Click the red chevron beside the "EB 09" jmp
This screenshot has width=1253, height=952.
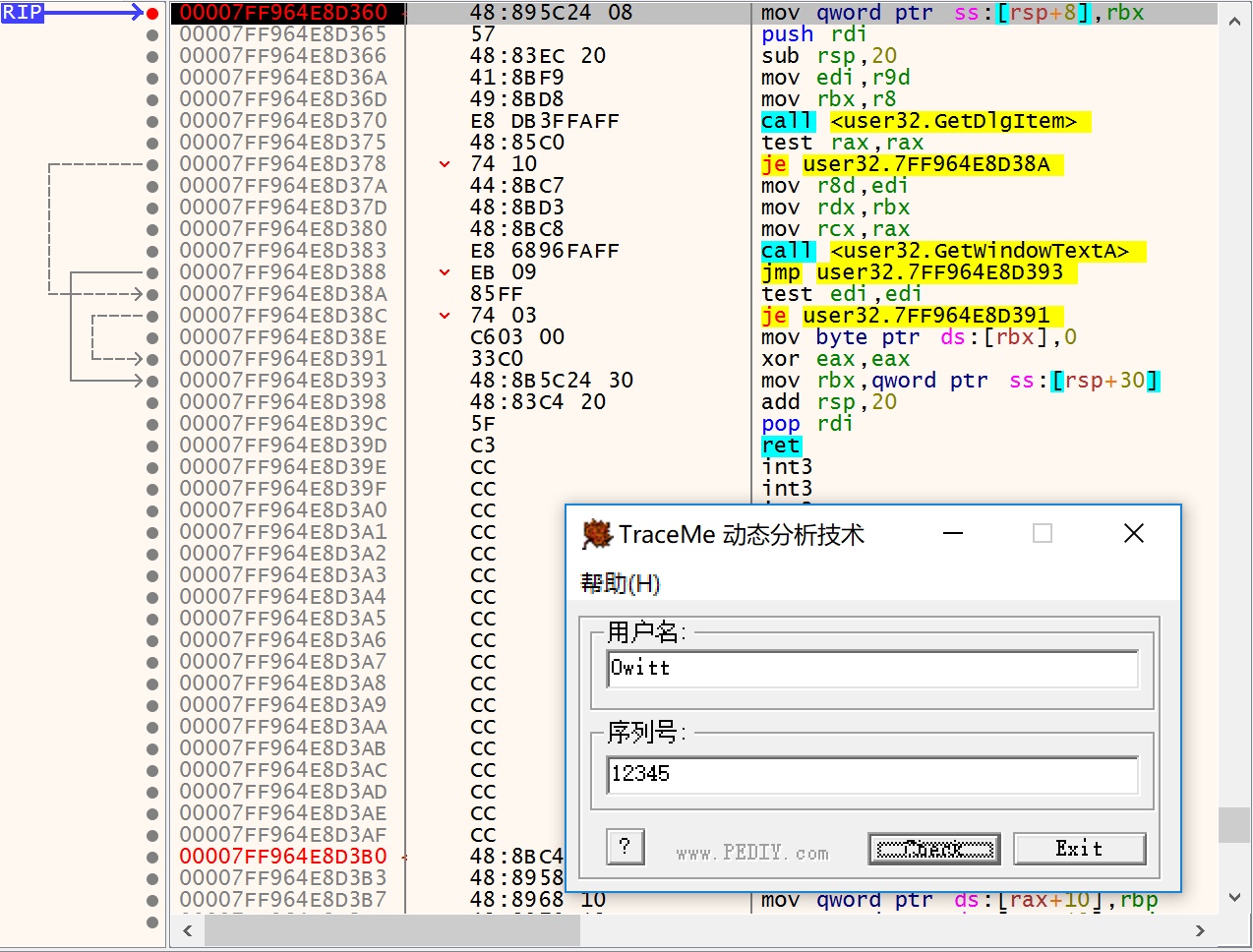(444, 272)
